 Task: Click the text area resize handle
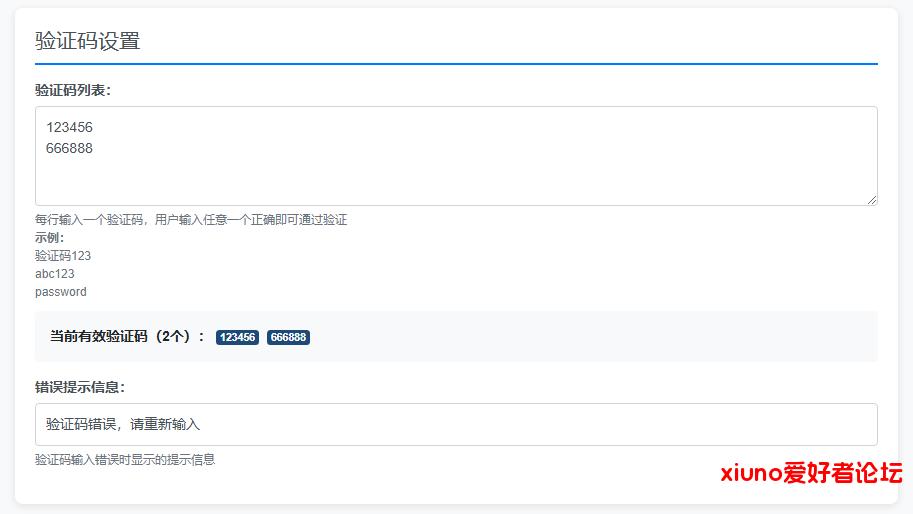[871, 200]
